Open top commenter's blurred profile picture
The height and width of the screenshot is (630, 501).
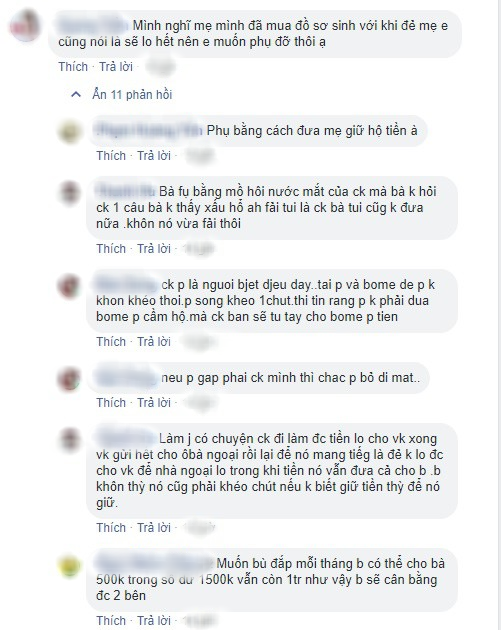(x=25, y=27)
